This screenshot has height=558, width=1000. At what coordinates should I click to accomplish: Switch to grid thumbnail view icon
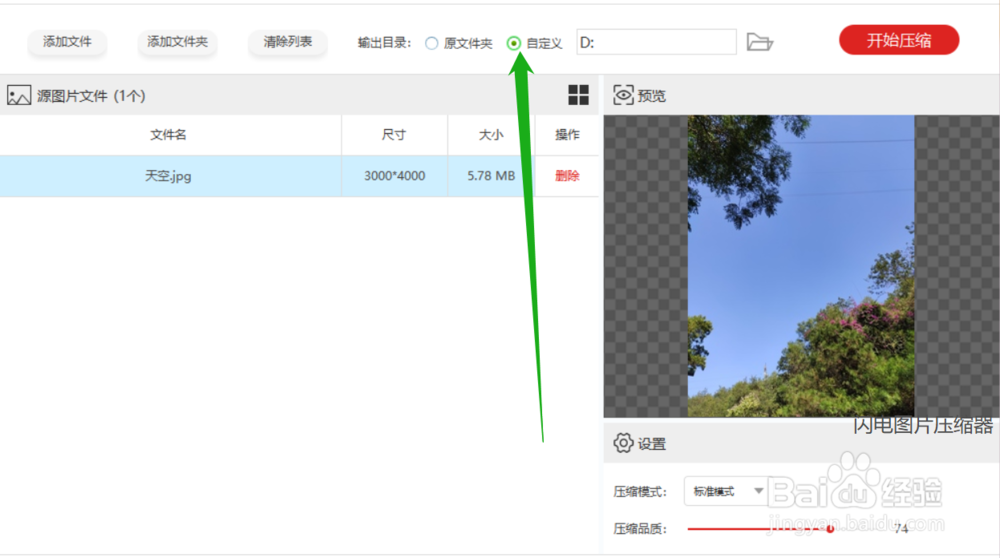[x=578, y=95]
